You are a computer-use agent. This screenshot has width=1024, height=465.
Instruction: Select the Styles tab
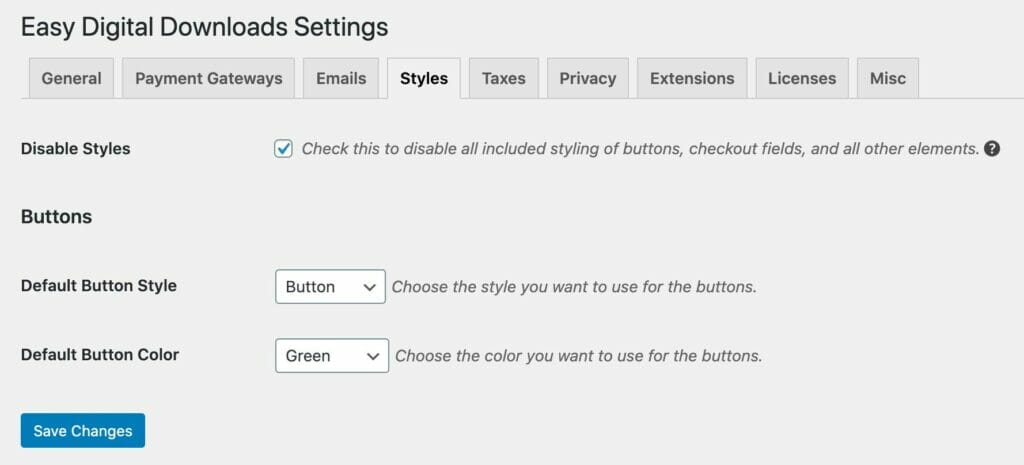click(424, 78)
